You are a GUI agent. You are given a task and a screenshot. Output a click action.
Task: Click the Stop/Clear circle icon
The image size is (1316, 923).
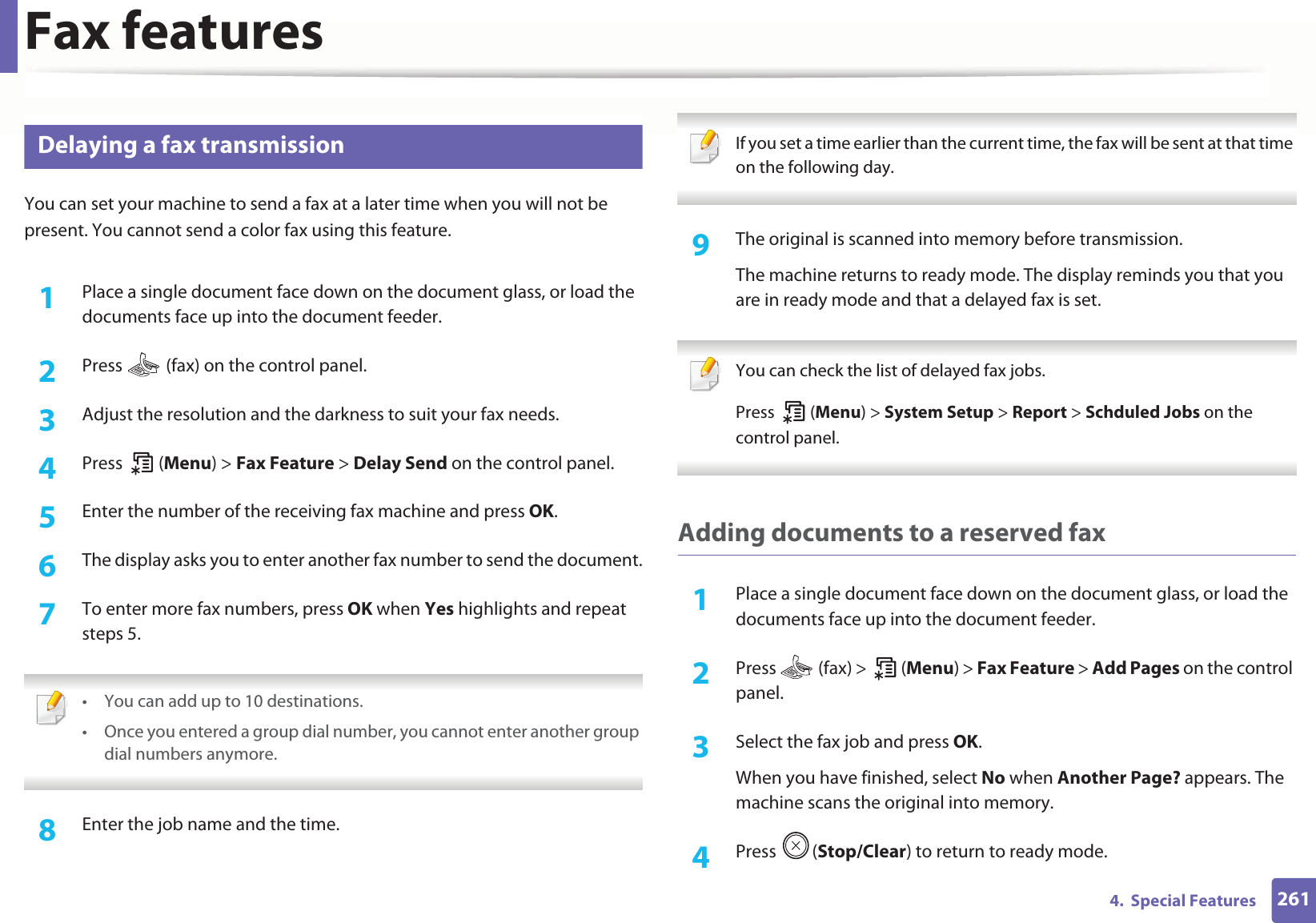[x=795, y=846]
